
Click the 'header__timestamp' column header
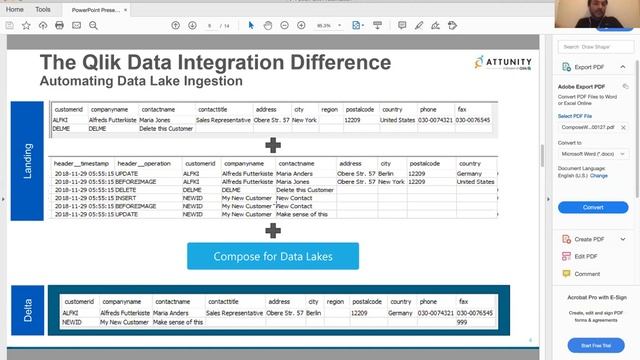coord(81,163)
